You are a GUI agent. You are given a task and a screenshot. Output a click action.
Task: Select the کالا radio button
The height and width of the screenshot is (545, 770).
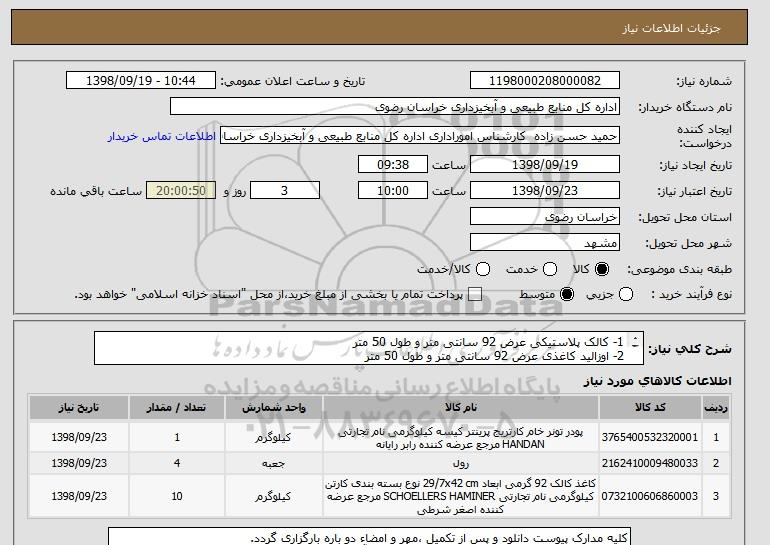tap(601, 269)
